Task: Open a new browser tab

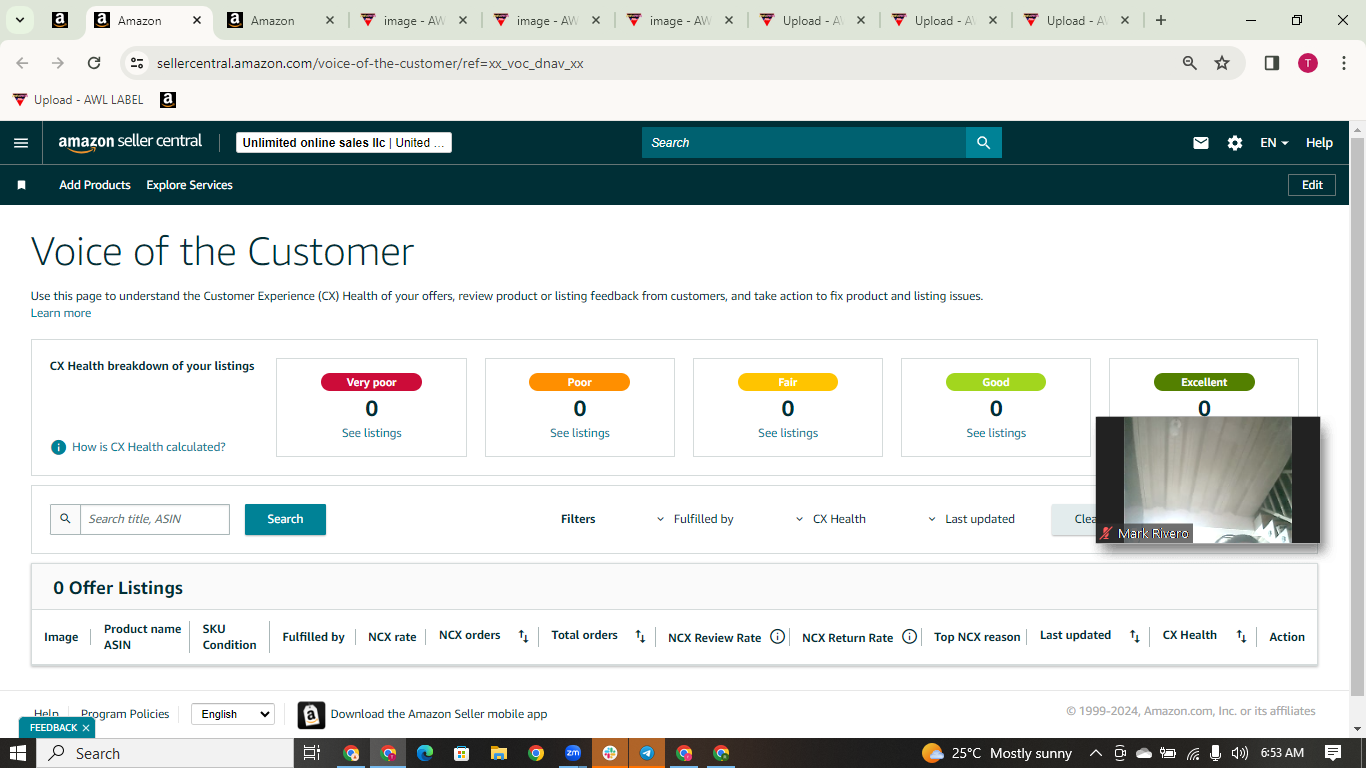Action: [x=1161, y=20]
